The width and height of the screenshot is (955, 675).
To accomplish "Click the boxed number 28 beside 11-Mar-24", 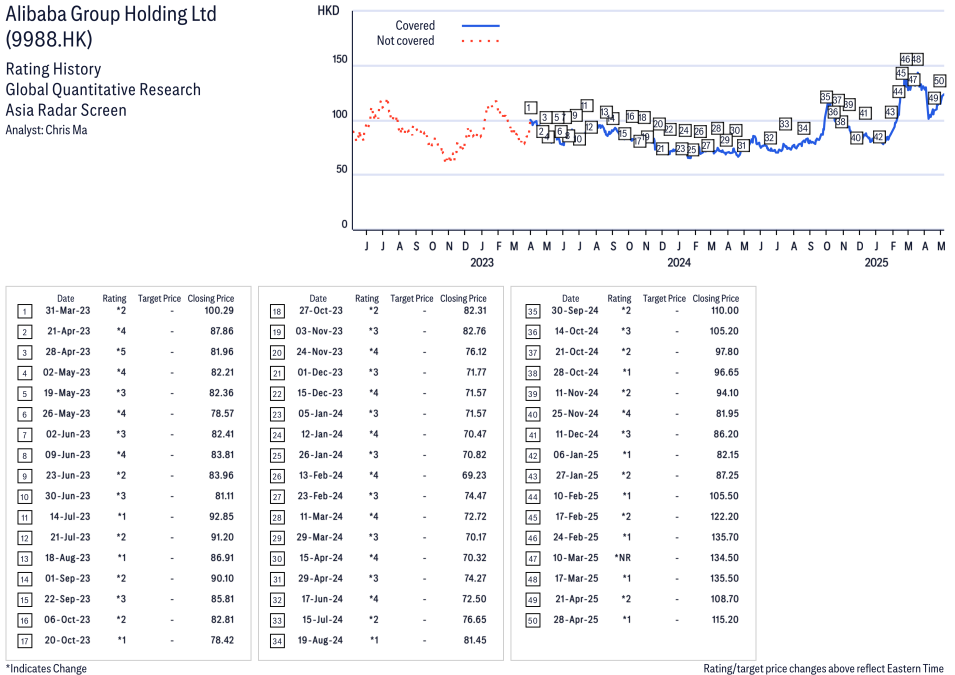I will click(x=277, y=517).
